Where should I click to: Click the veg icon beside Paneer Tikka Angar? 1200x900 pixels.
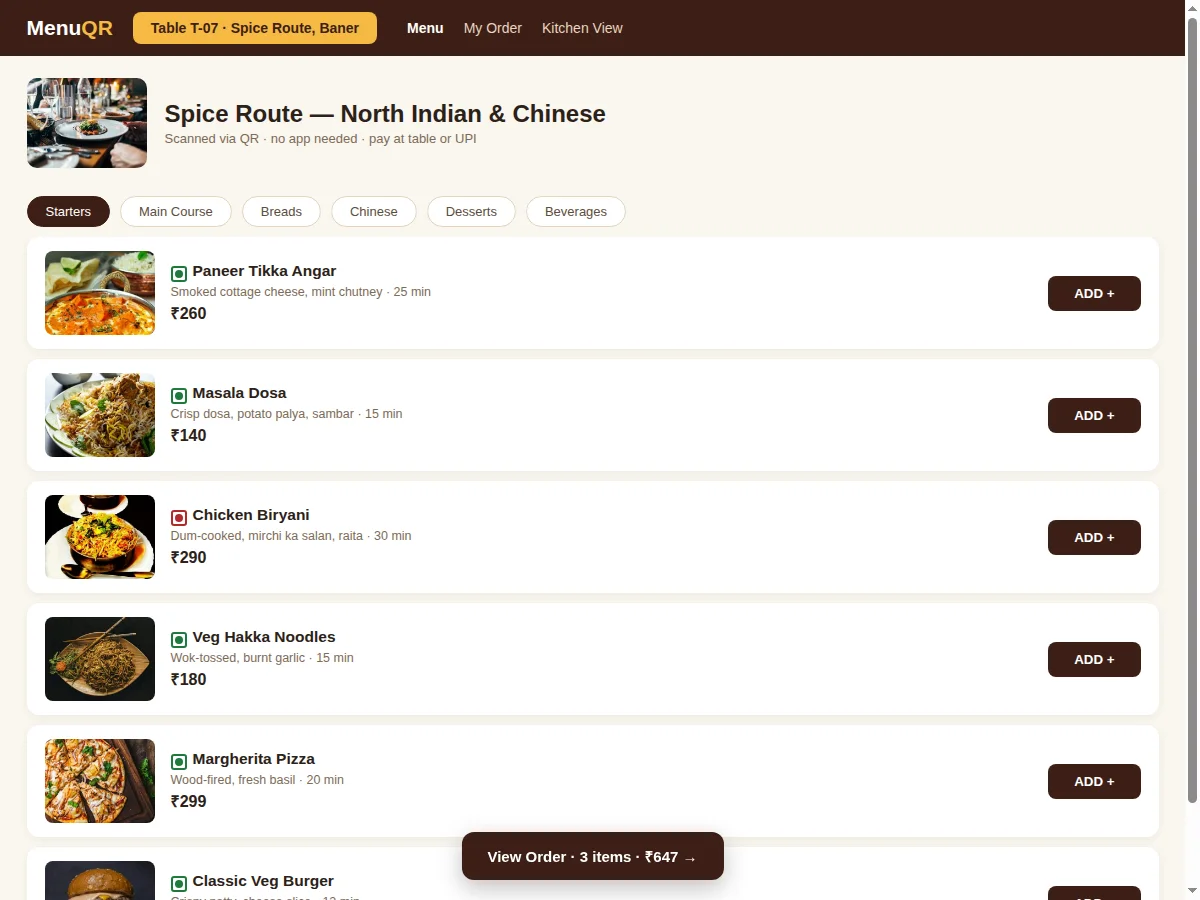[x=179, y=273]
